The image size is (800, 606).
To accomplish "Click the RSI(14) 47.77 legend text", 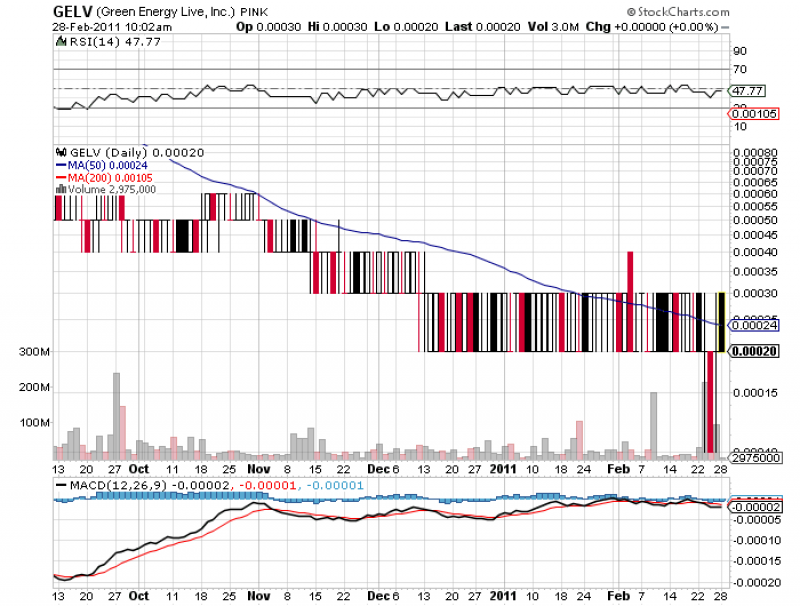I will coord(115,42).
